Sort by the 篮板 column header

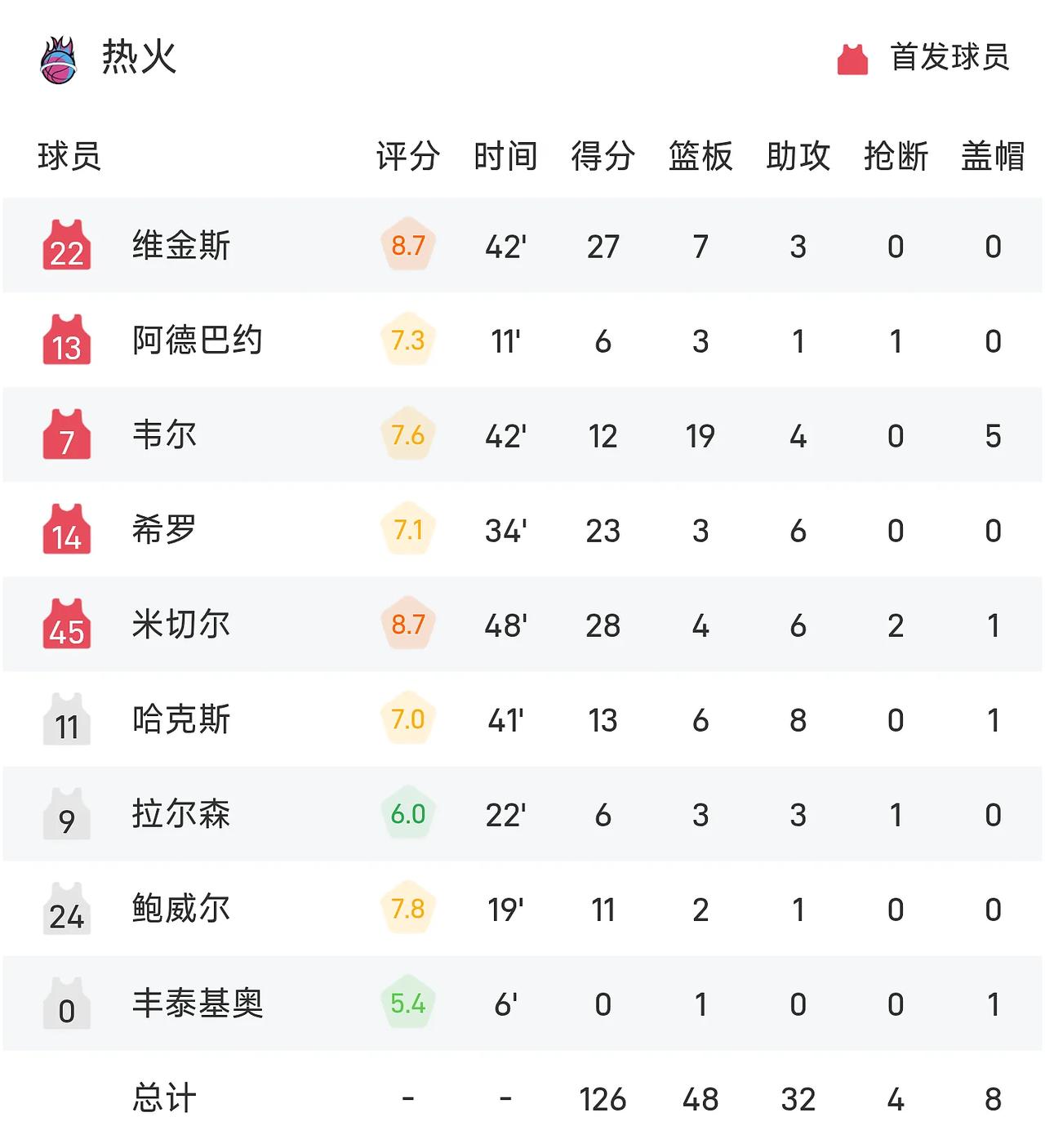[x=700, y=155]
